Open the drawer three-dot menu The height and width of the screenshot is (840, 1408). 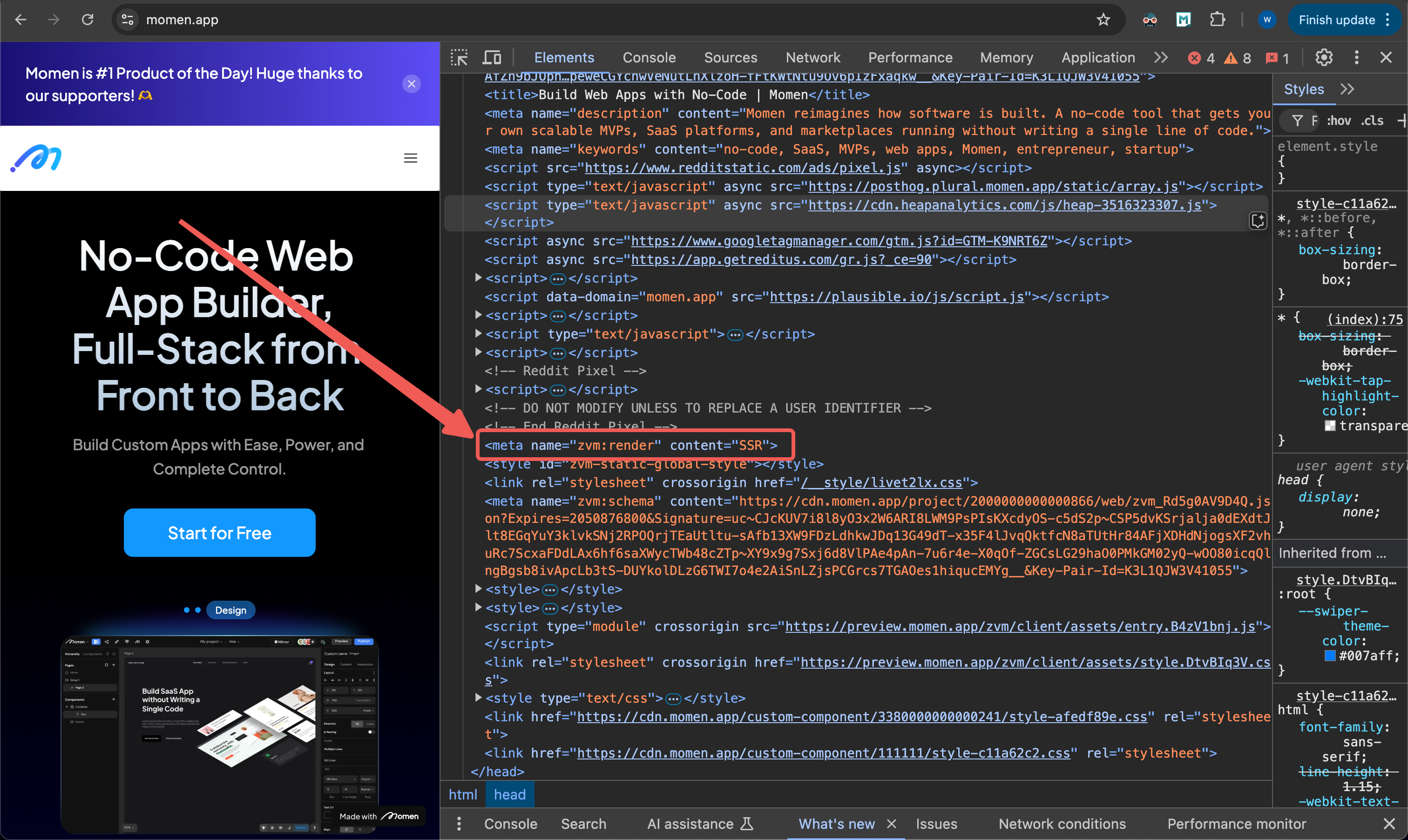click(459, 824)
